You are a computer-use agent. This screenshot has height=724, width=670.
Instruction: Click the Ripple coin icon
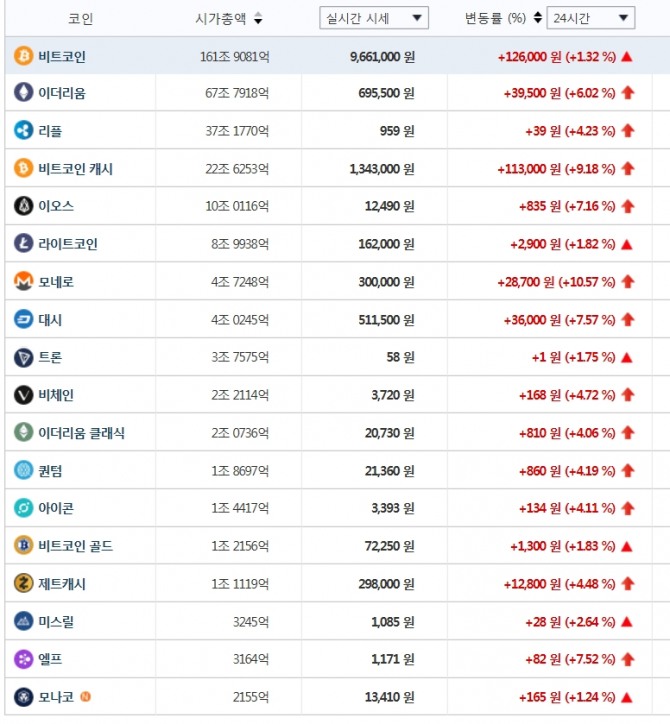tap(23, 130)
